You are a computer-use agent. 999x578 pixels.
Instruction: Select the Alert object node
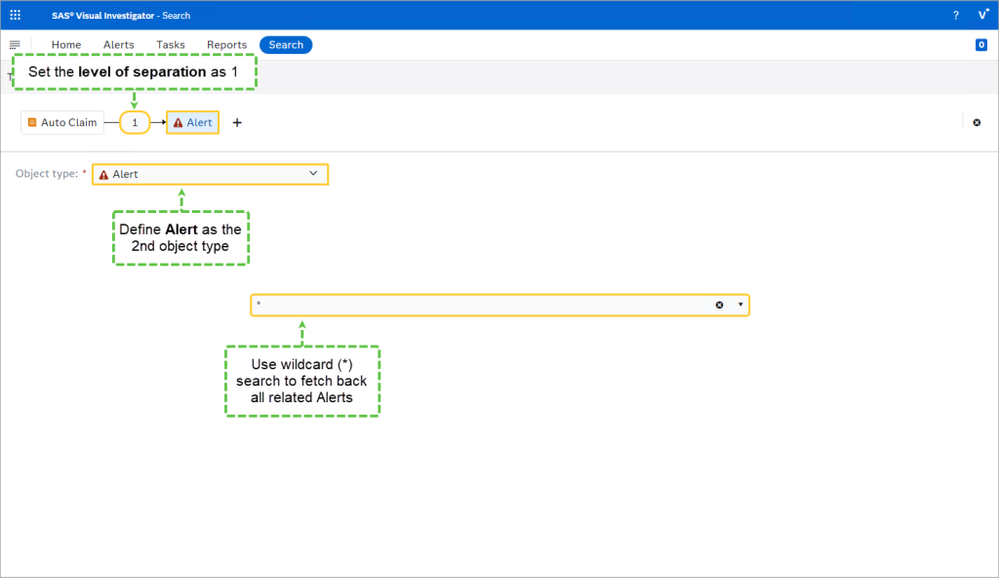coord(192,122)
